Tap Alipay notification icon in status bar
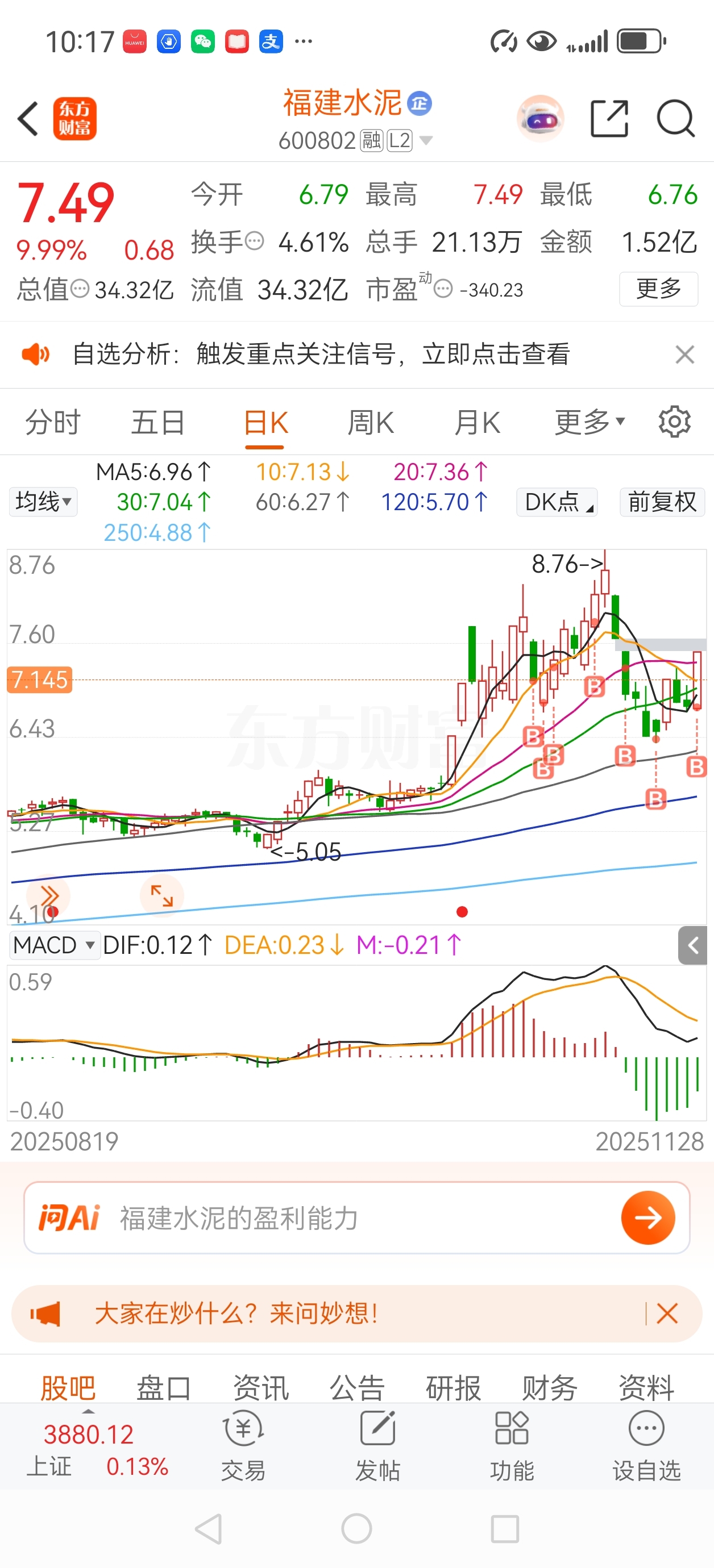This screenshot has height=1568, width=714. coord(271,41)
